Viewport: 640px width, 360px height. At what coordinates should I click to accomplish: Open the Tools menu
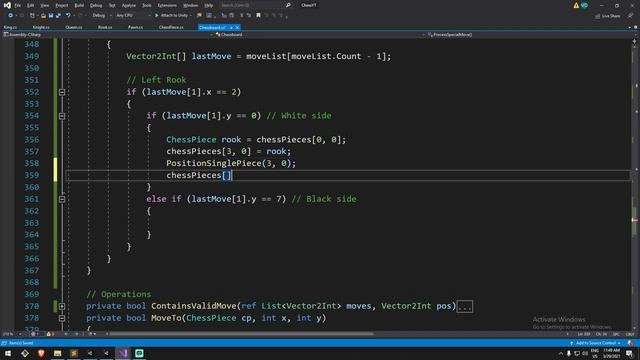(147, 5)
